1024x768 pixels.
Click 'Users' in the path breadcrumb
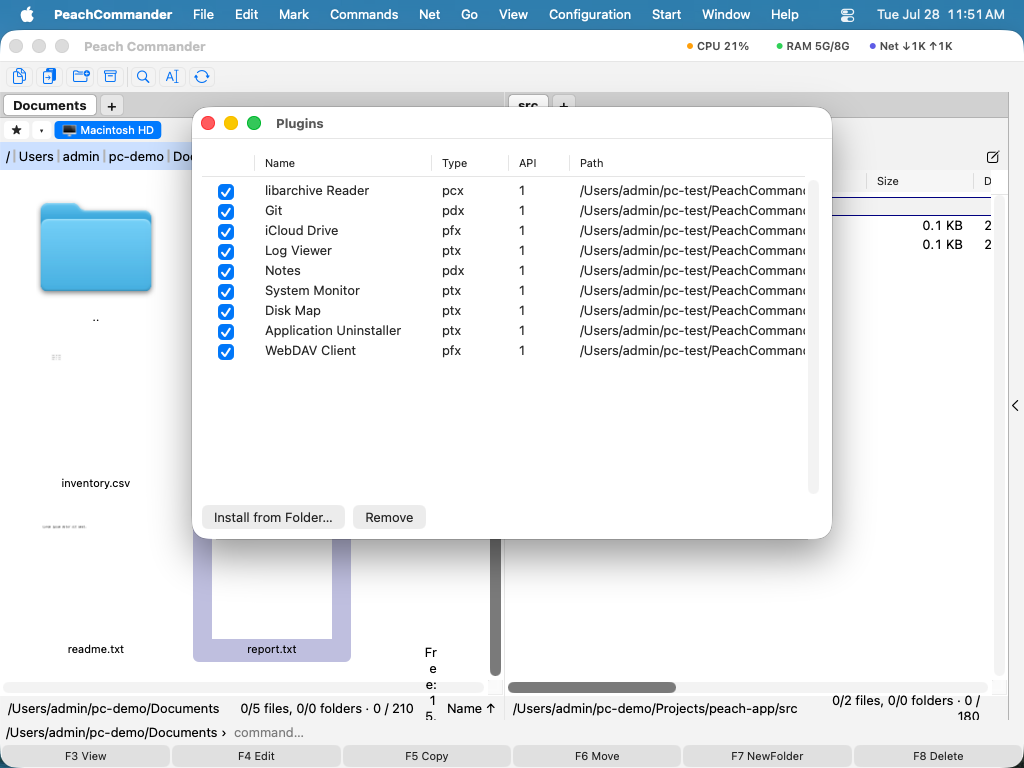tap(36, 156)
